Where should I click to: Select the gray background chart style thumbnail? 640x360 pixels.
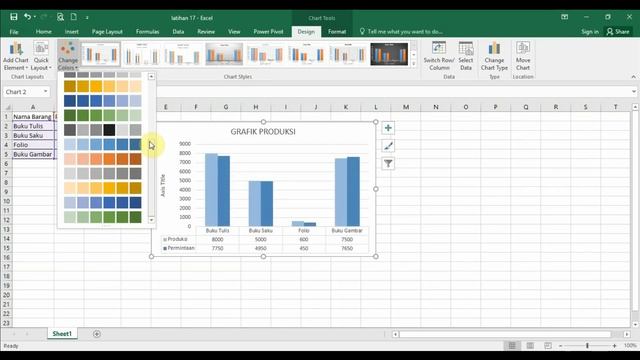click(x=224, y=54)
